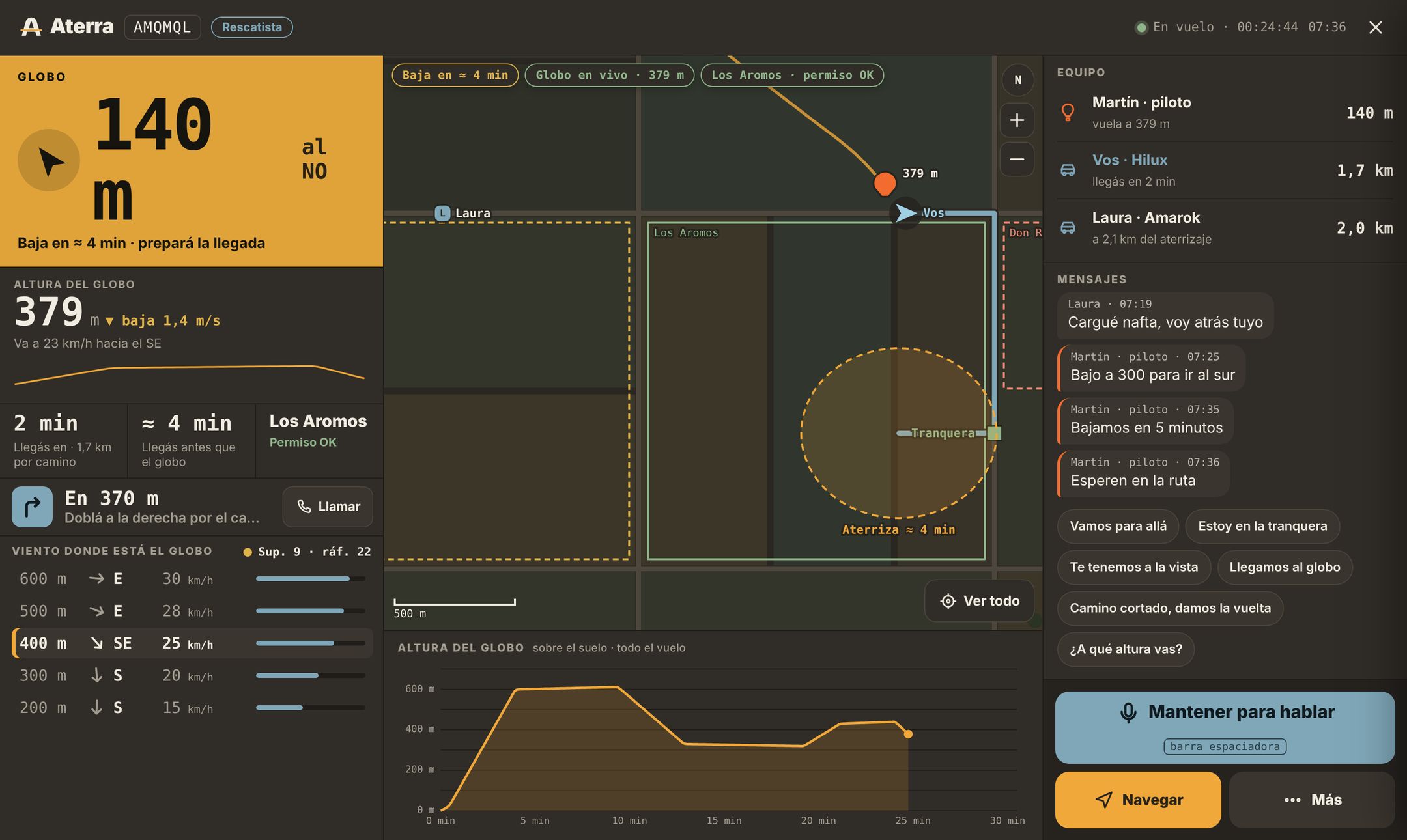
Task: Select the Baja en ≈ 4 min chip
Action: pyautogui.click(x=455, y=75)
